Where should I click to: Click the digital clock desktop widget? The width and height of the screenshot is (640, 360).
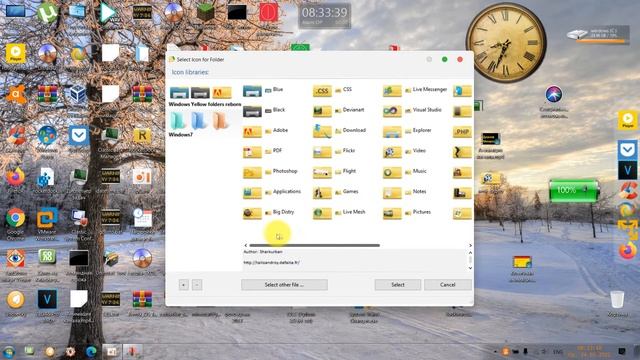(324, 16)
